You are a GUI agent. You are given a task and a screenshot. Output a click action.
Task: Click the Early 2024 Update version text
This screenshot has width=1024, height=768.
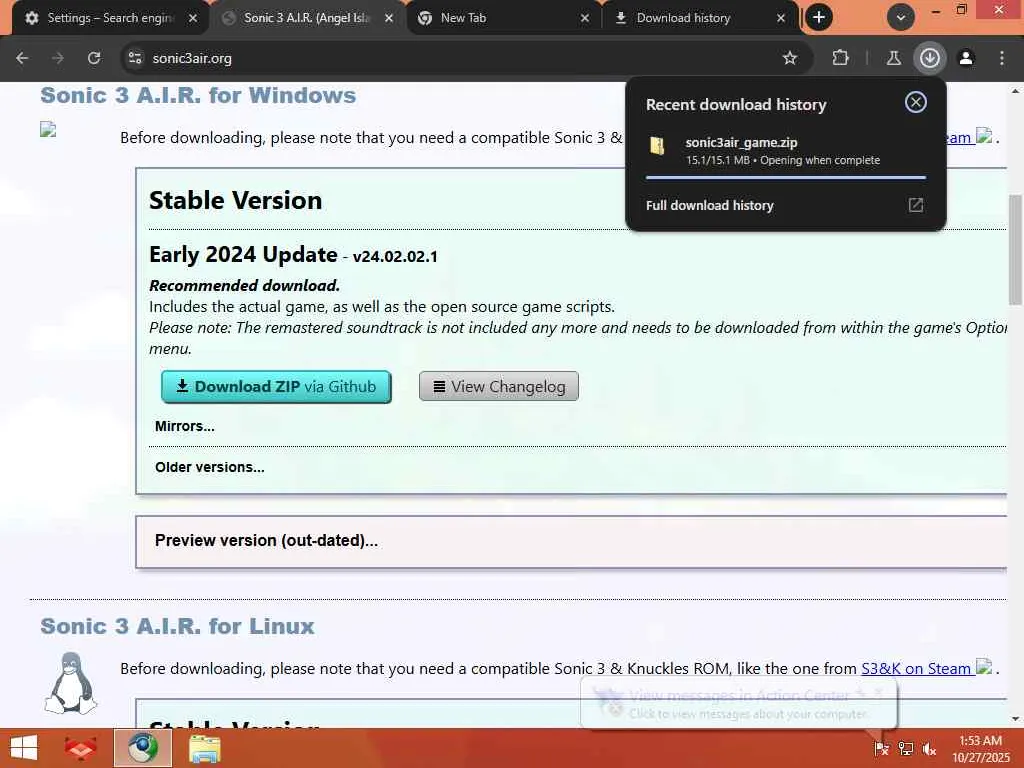(x=293, y=255)
